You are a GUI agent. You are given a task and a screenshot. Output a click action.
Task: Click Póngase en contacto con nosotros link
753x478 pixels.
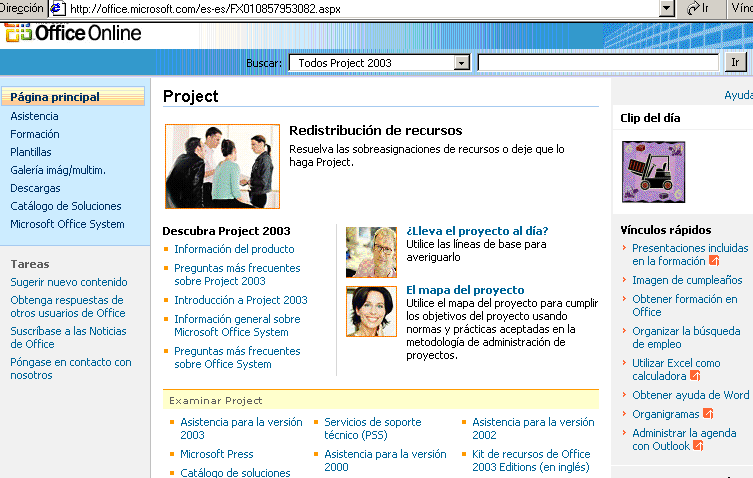pos(71,369)
